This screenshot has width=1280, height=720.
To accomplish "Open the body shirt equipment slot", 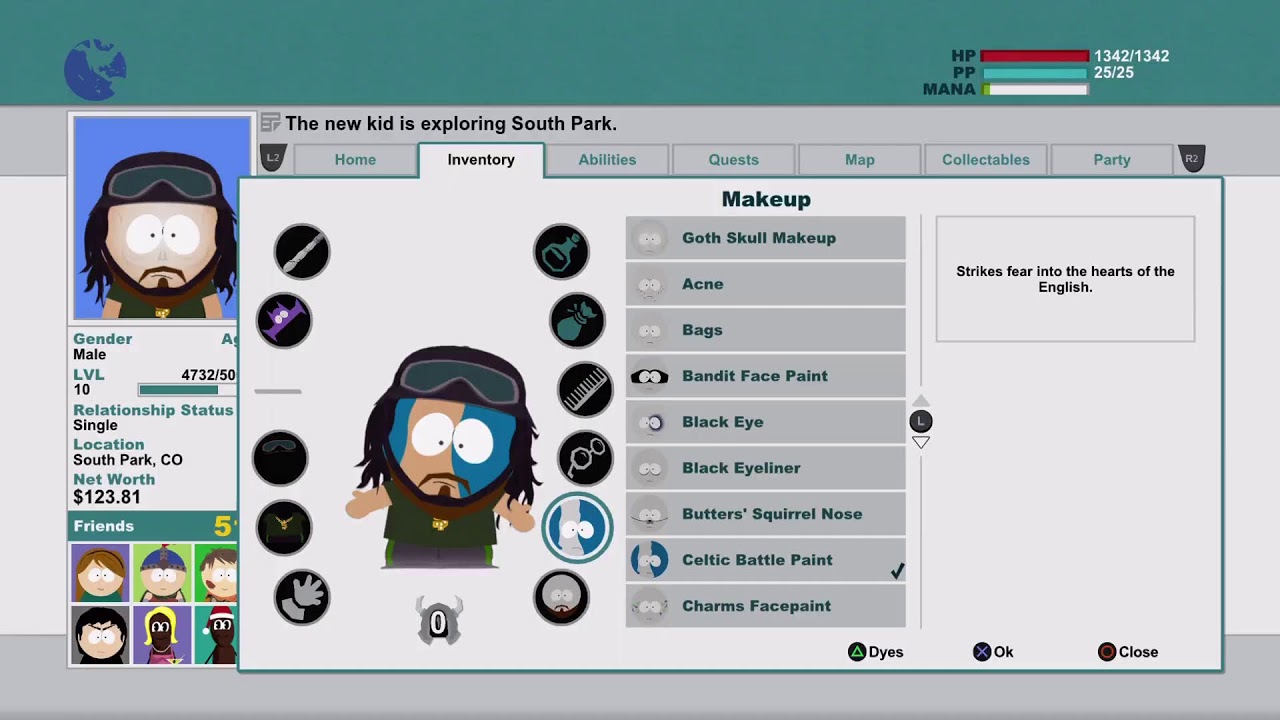I will (284, 527).
